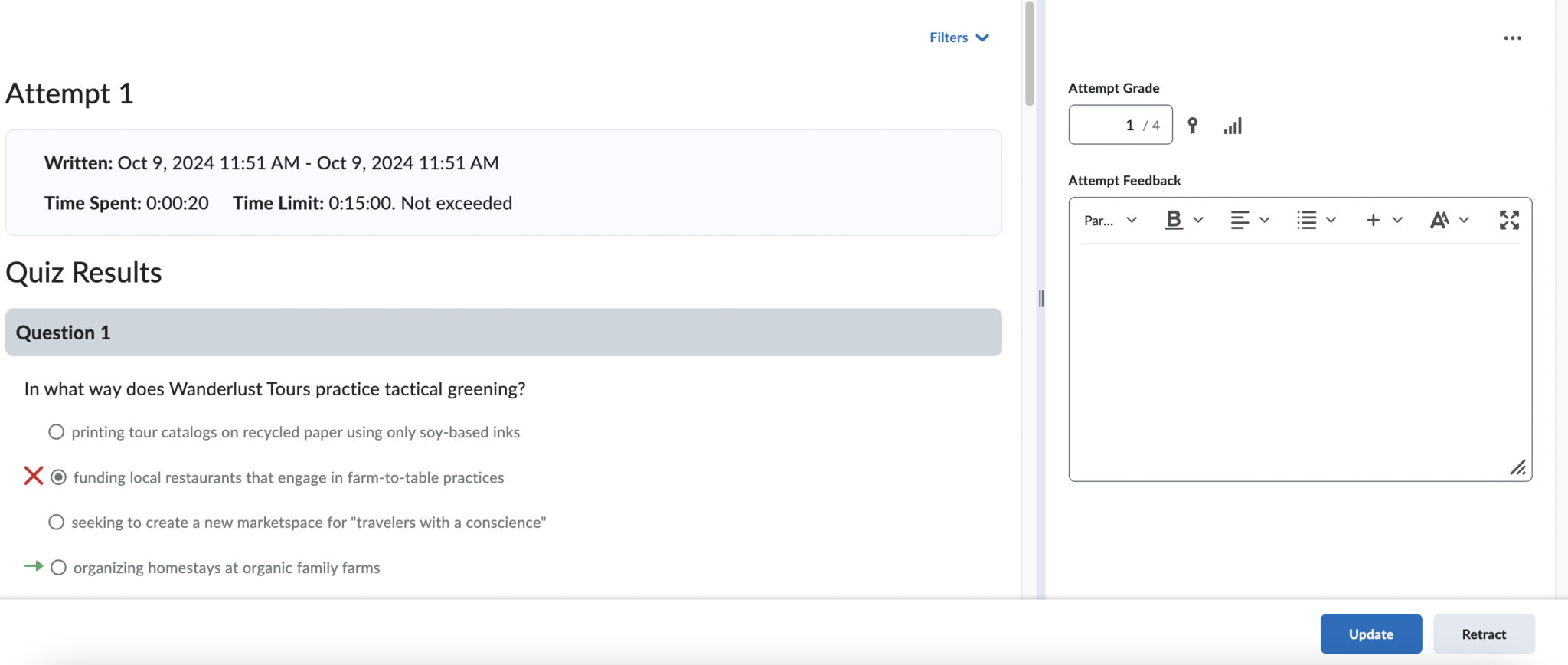This screenshot has height=665, width=1568.
Task: Expand the arrow next to list icon
Action: point(1331,221)
